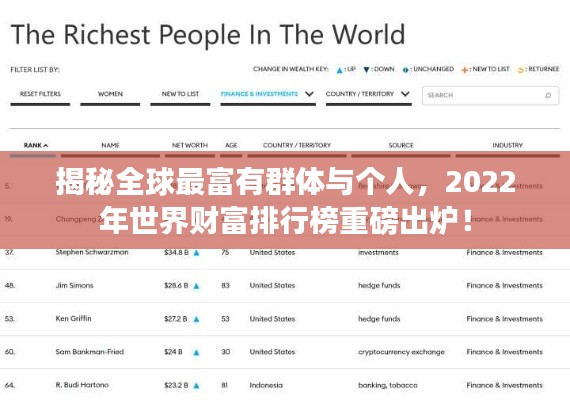This screenshot has height=400, width=570.
Task: Click the UP triangle in the wealth key
Action: click(x=339, y=70)
